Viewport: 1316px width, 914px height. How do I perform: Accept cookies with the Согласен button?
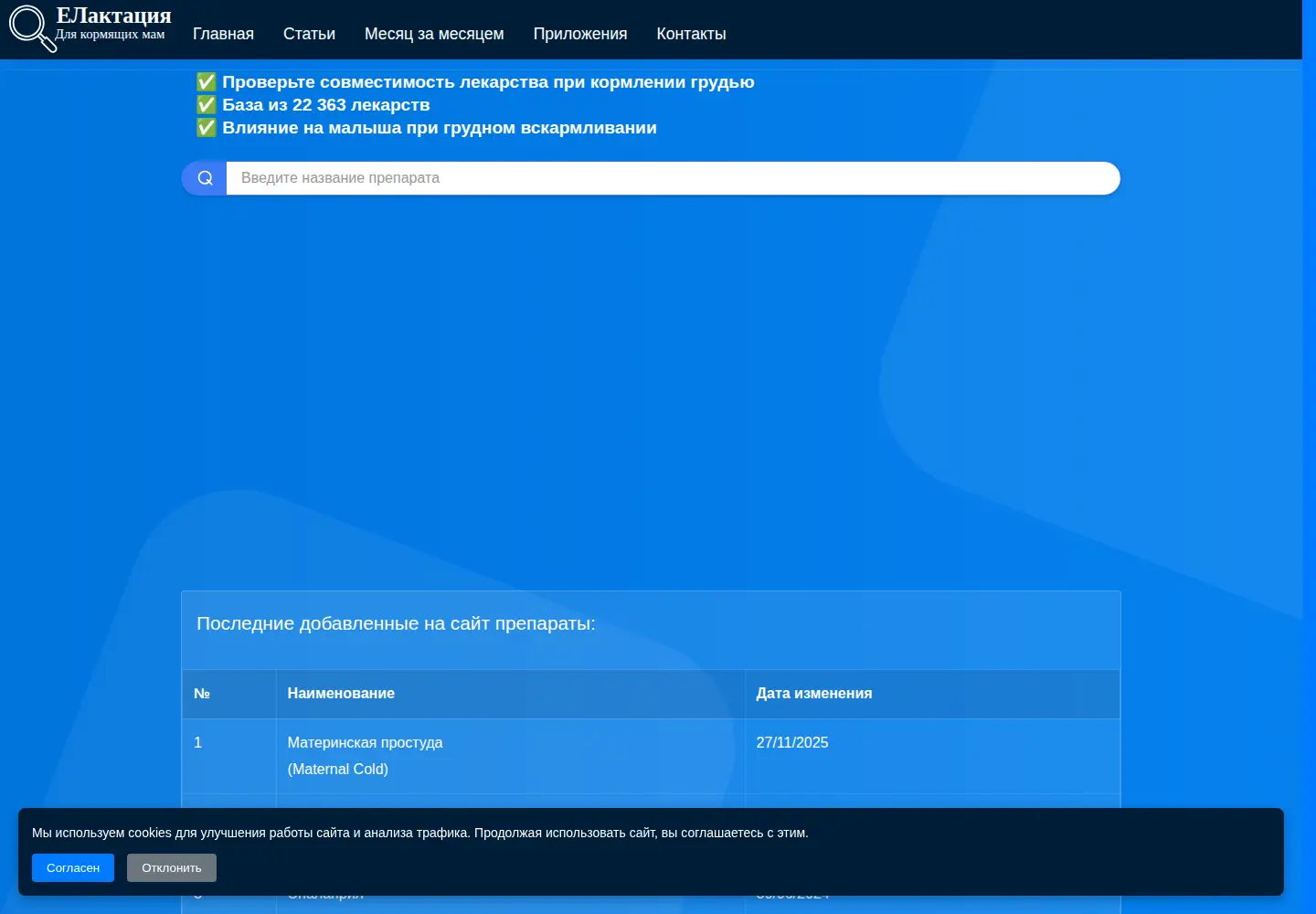click(73, 867)
